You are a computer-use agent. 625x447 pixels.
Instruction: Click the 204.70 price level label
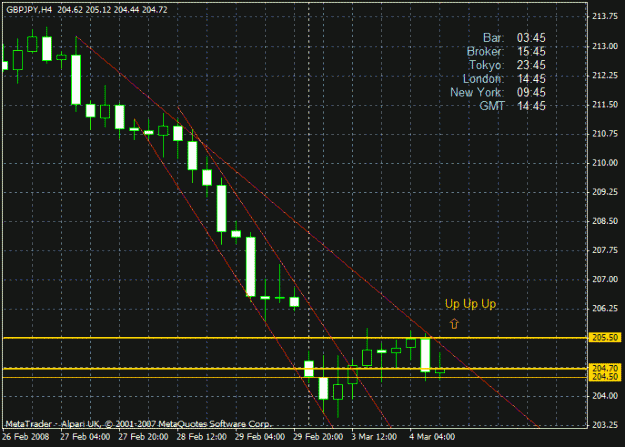pyautogui.click(x=605, y=368)
